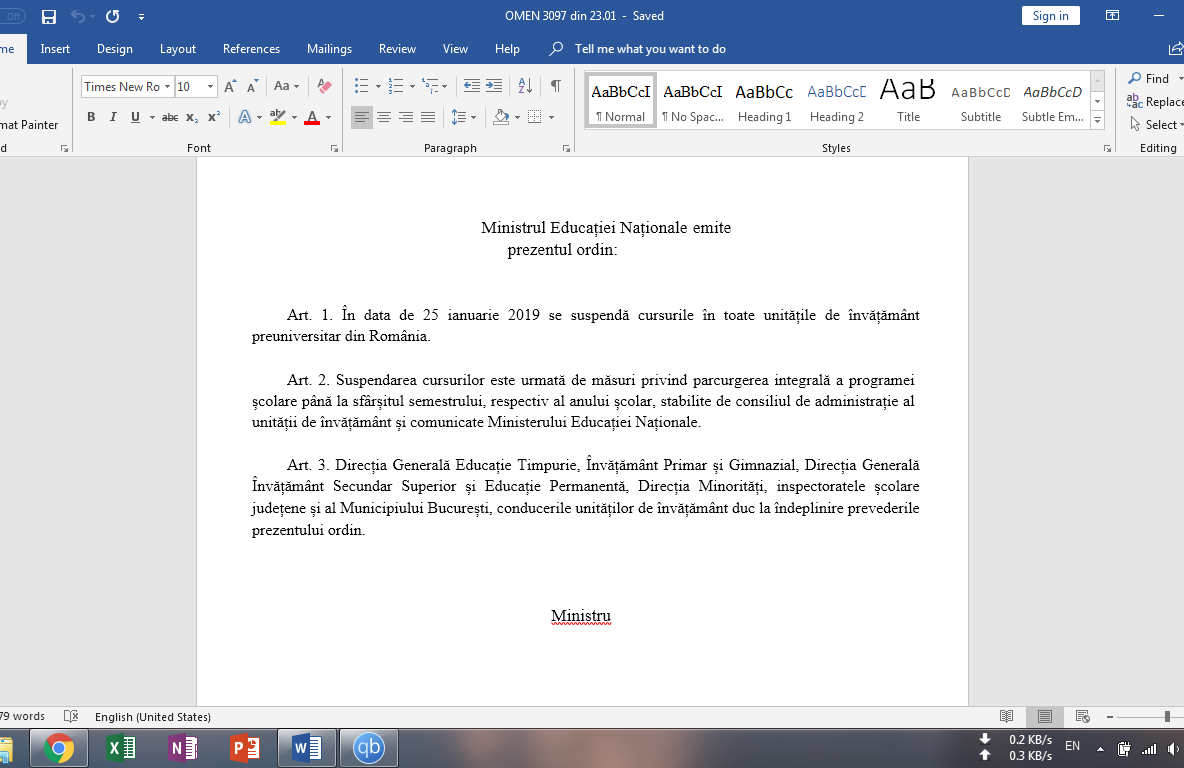Click the Sign in button
This screenshot has width=1184, height=768.
click(x=1050, y=15)
